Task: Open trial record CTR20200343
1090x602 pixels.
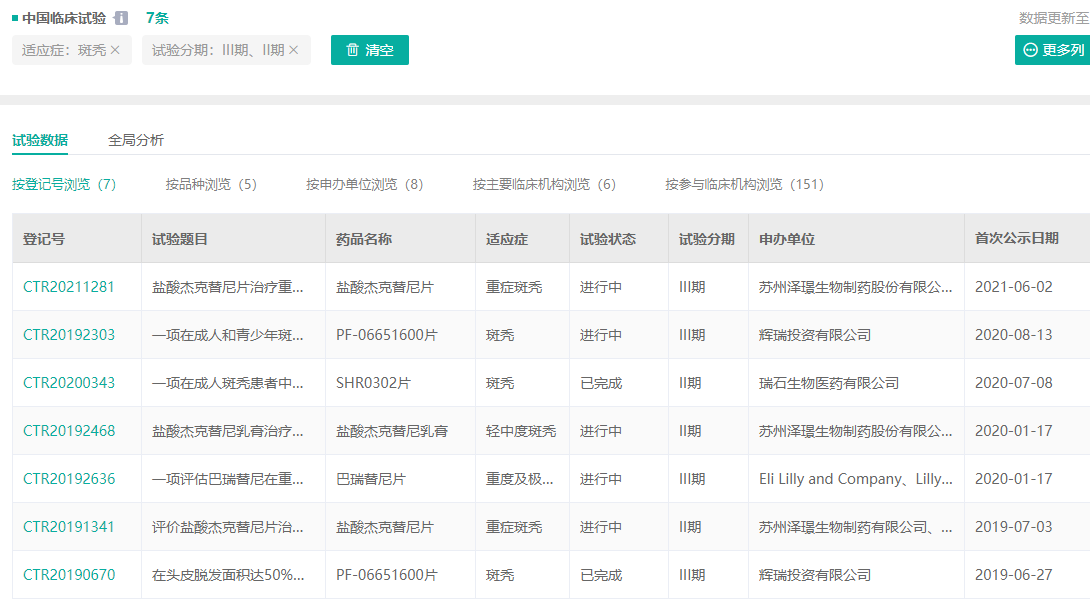Action: coord(69,383)
